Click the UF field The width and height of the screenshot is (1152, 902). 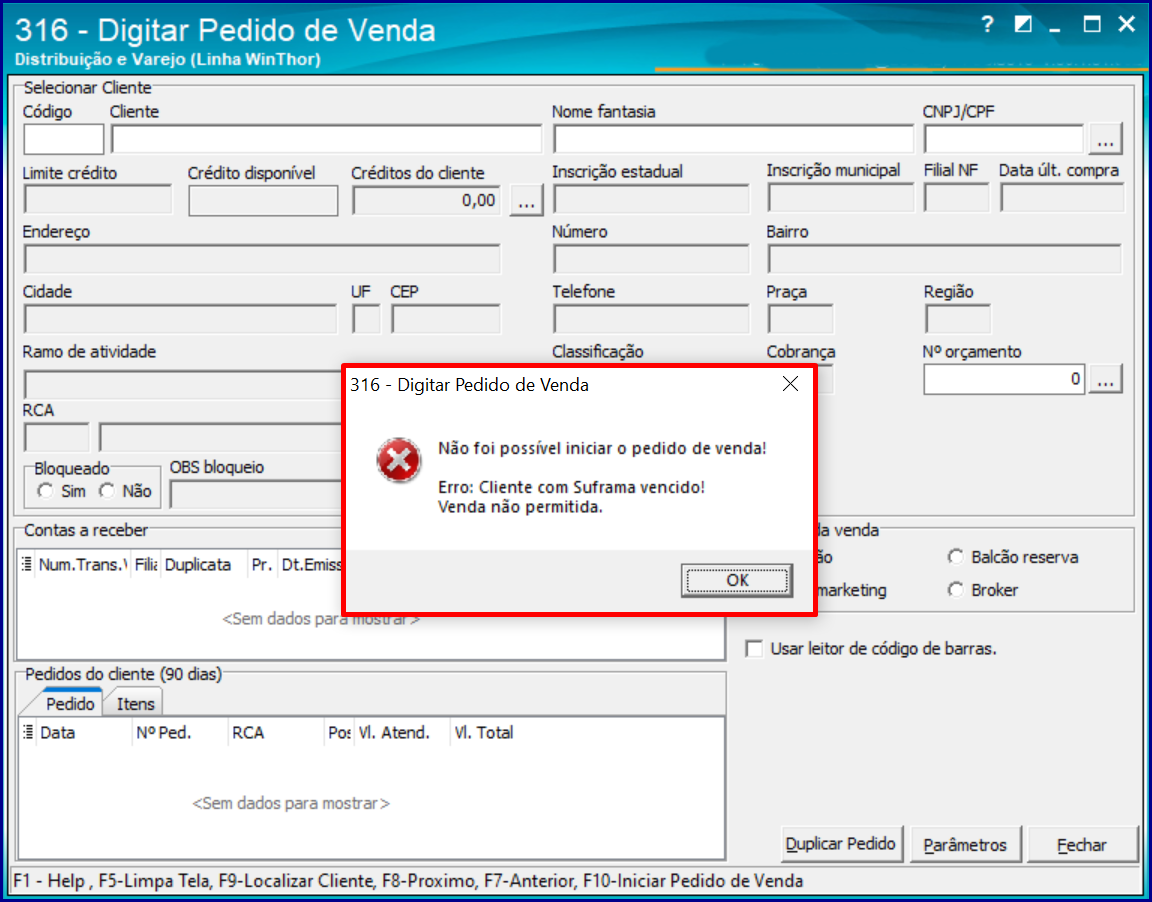coord(366,320)
